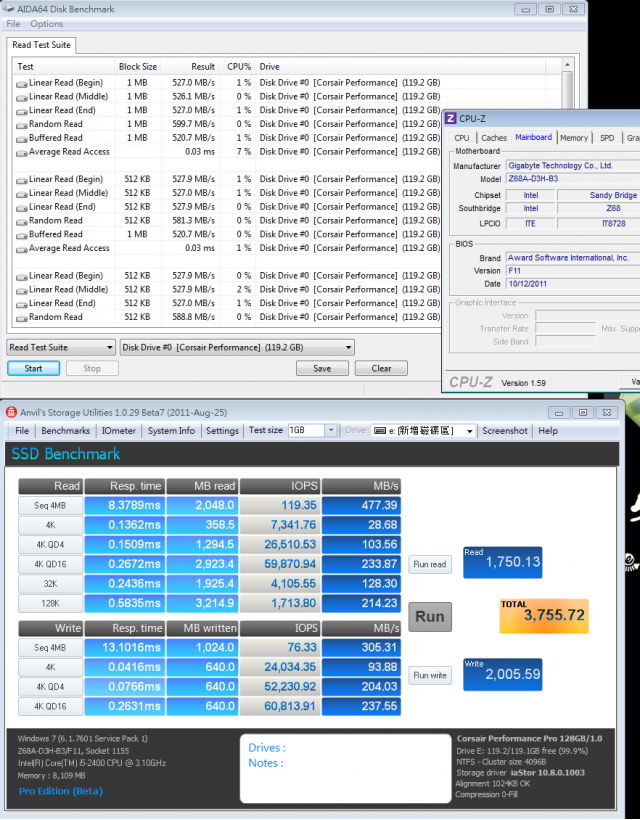Open Anvil's Settings menu
The image size is (640, 820).
(x=222, y=431)
